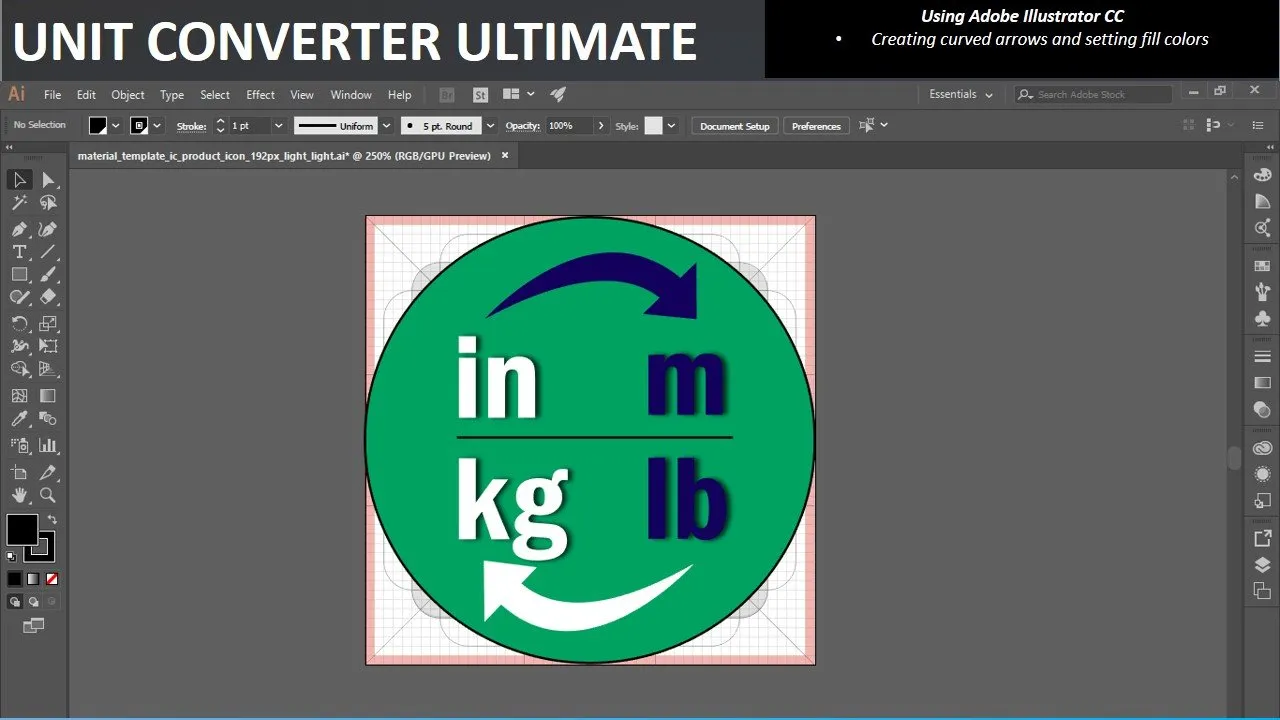This screenshot has width=1280, height=720.
Task: Choose the Symbol Sprayer tool
Action: pos(19,445)
